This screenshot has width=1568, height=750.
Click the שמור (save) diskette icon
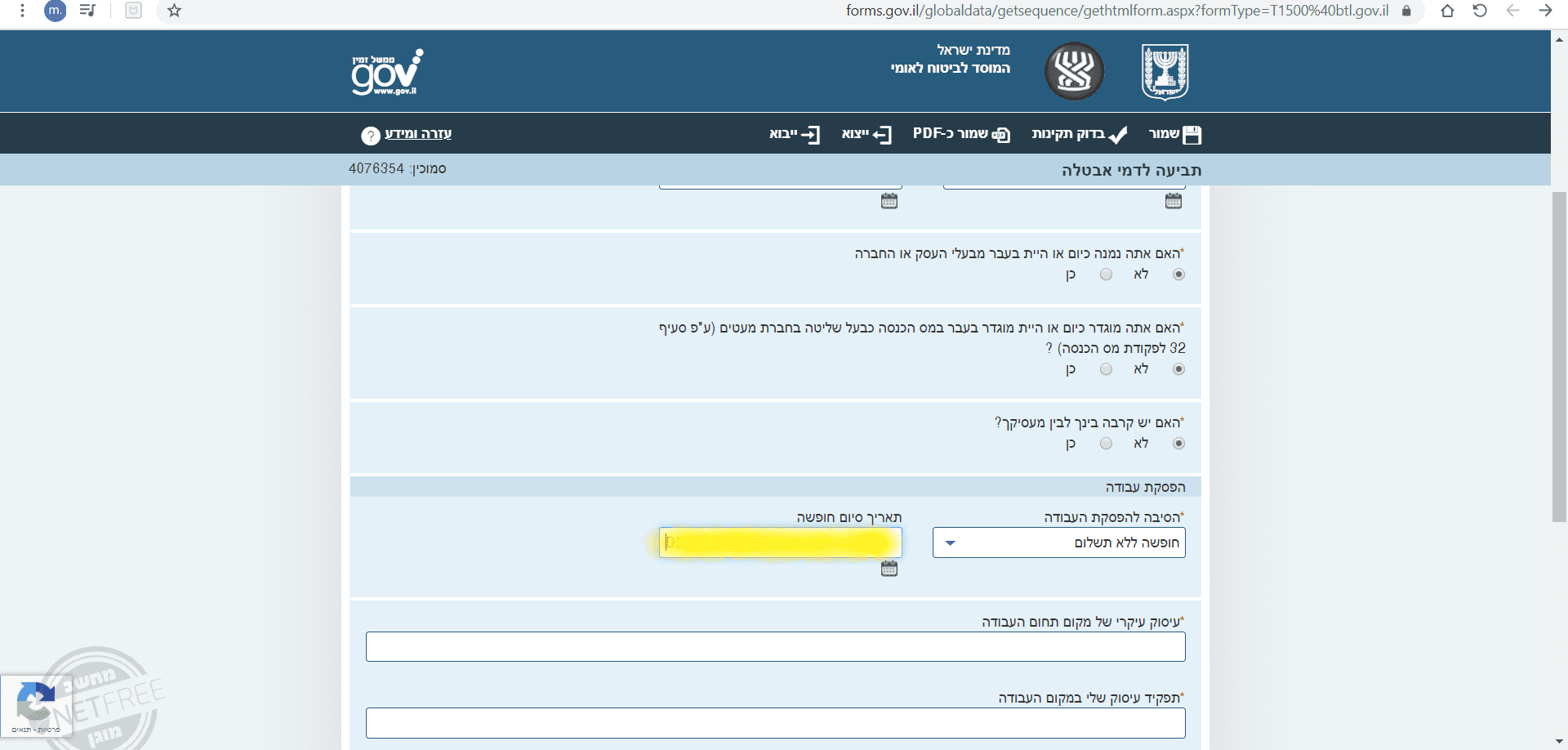(1192, 135)
